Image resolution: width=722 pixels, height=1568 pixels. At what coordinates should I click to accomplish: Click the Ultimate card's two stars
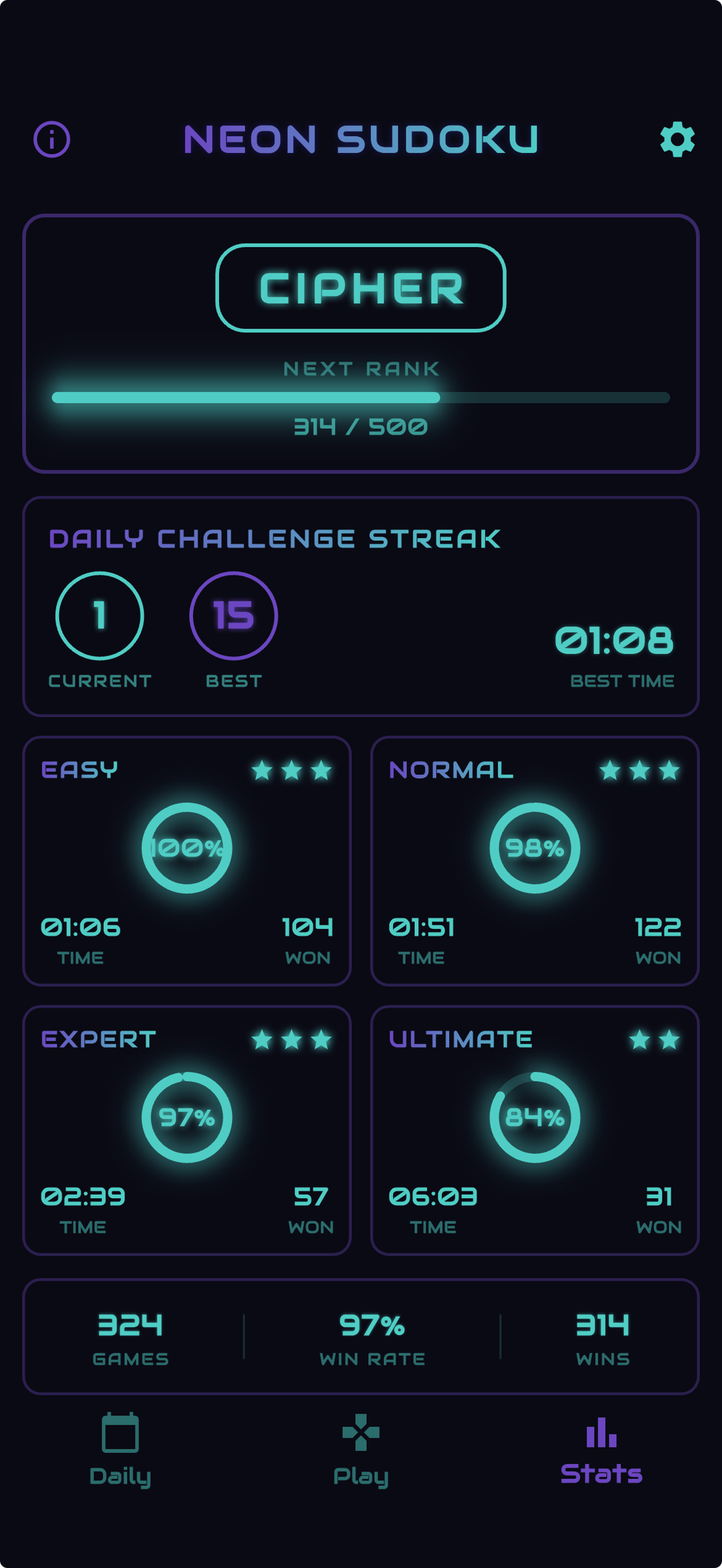(654, 1040)
